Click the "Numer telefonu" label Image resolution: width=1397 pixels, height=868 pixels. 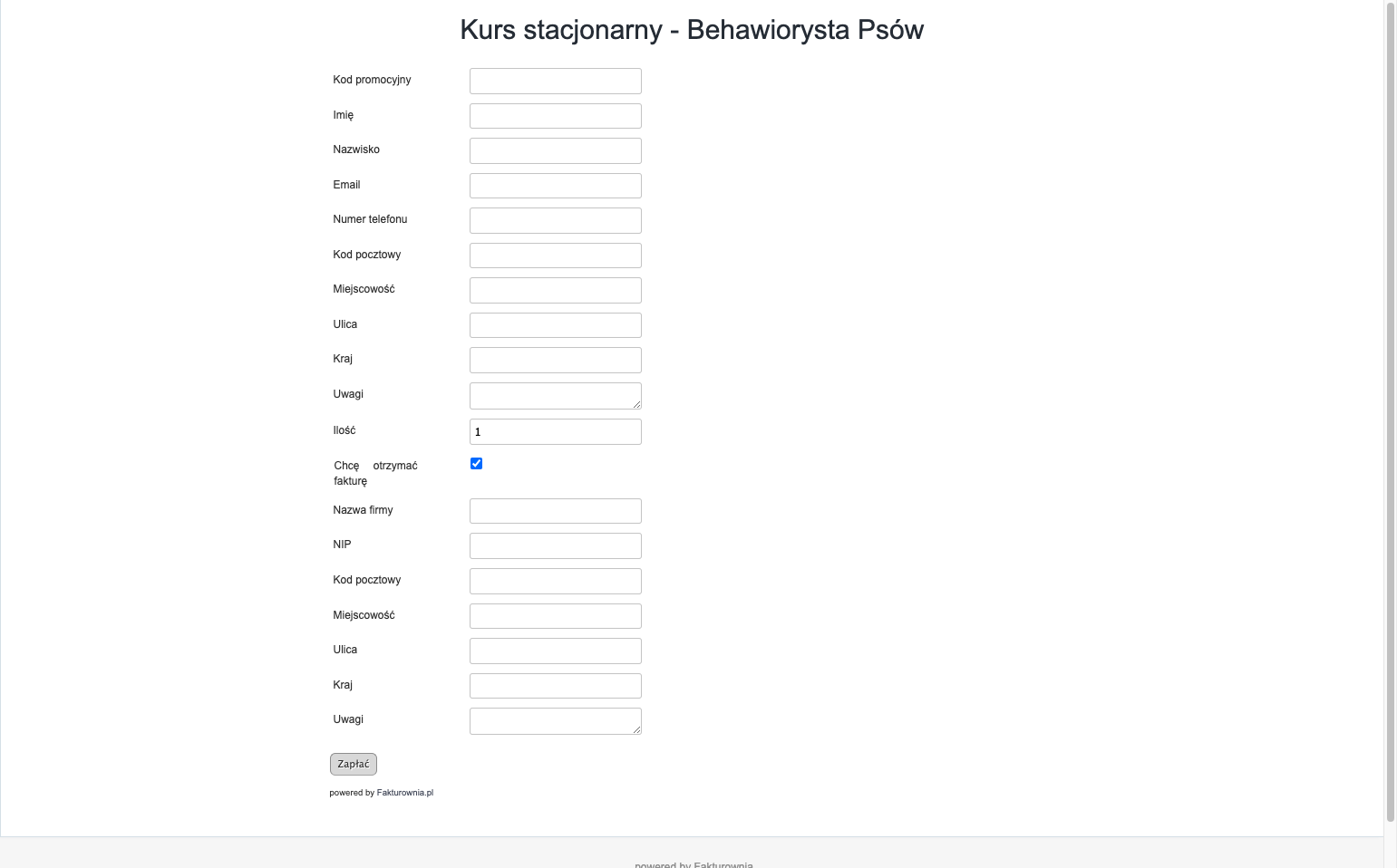pyautogui.click(x=370, y=219)
